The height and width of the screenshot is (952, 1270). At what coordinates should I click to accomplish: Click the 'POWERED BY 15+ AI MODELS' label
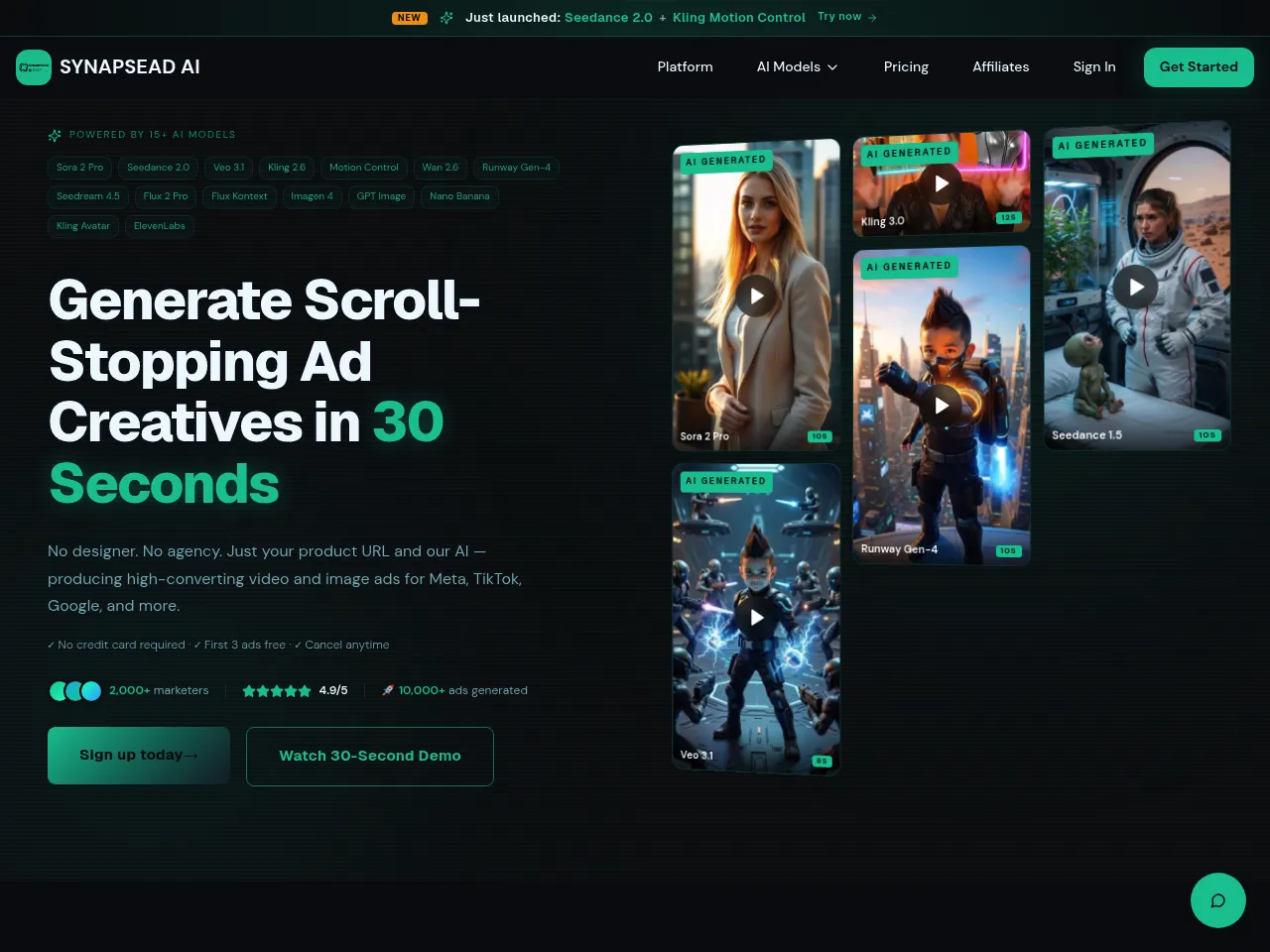point(153,135)
